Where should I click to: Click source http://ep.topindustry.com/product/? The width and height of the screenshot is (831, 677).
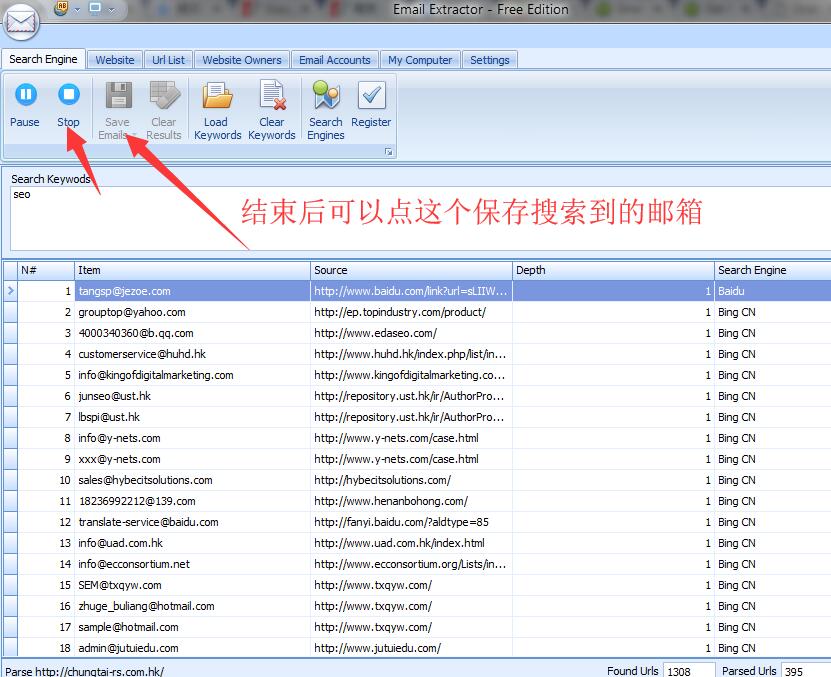pyautogui.click(x=400, y=312)
